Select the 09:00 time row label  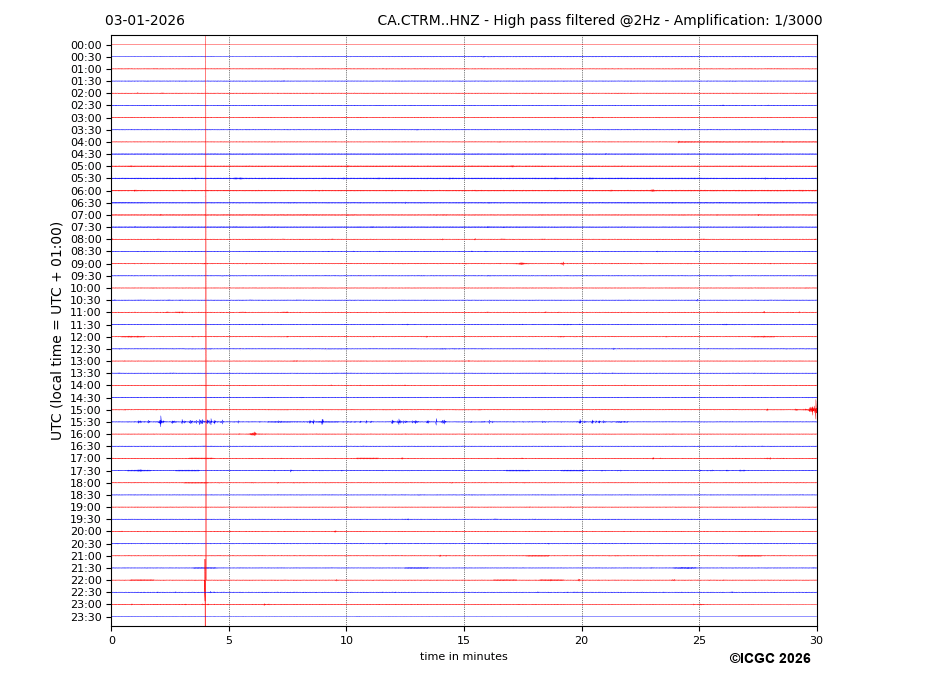click(85, 264)
